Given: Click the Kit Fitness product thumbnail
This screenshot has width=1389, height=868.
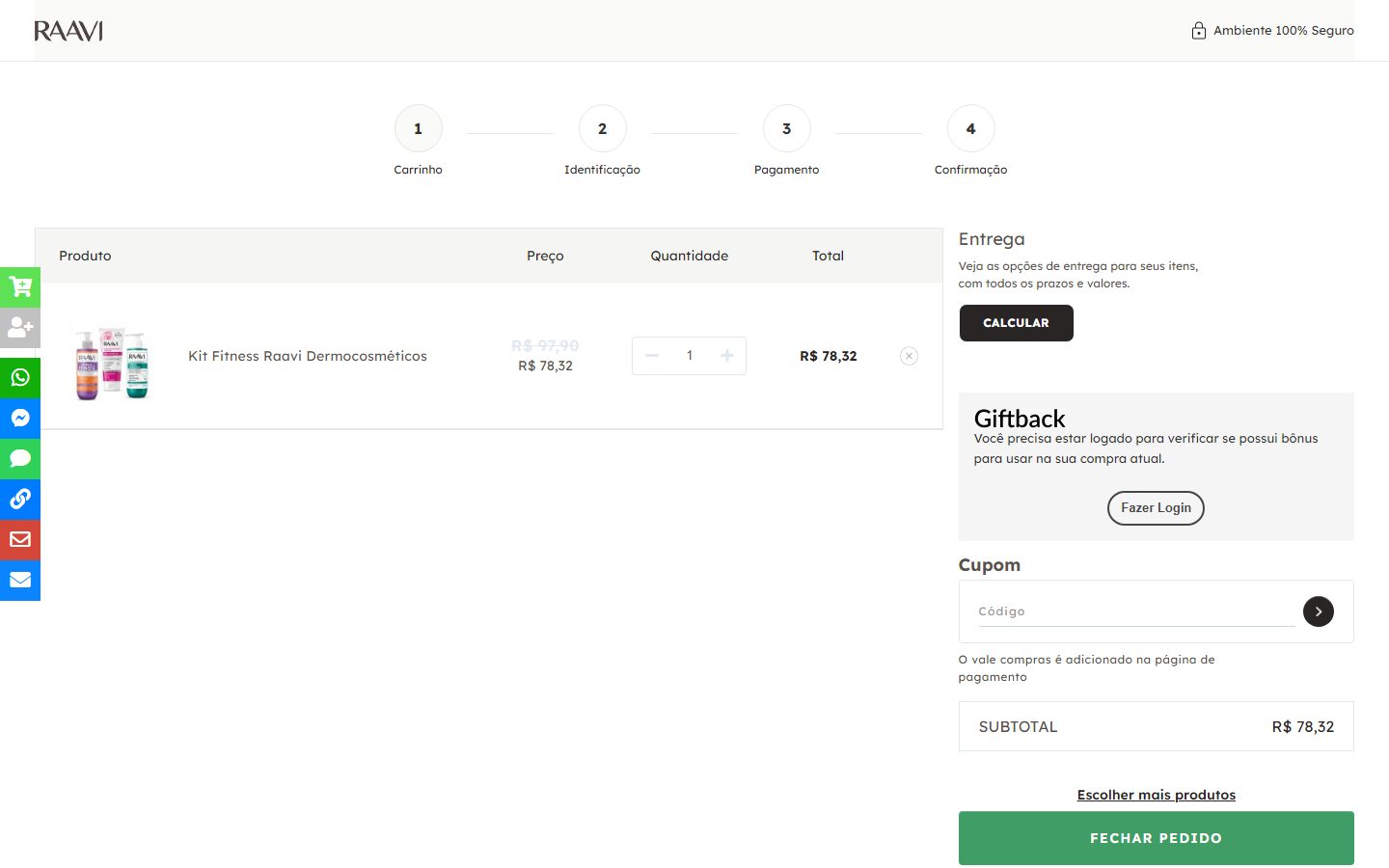Looking at the screenshot, I should tap(112, 364).
